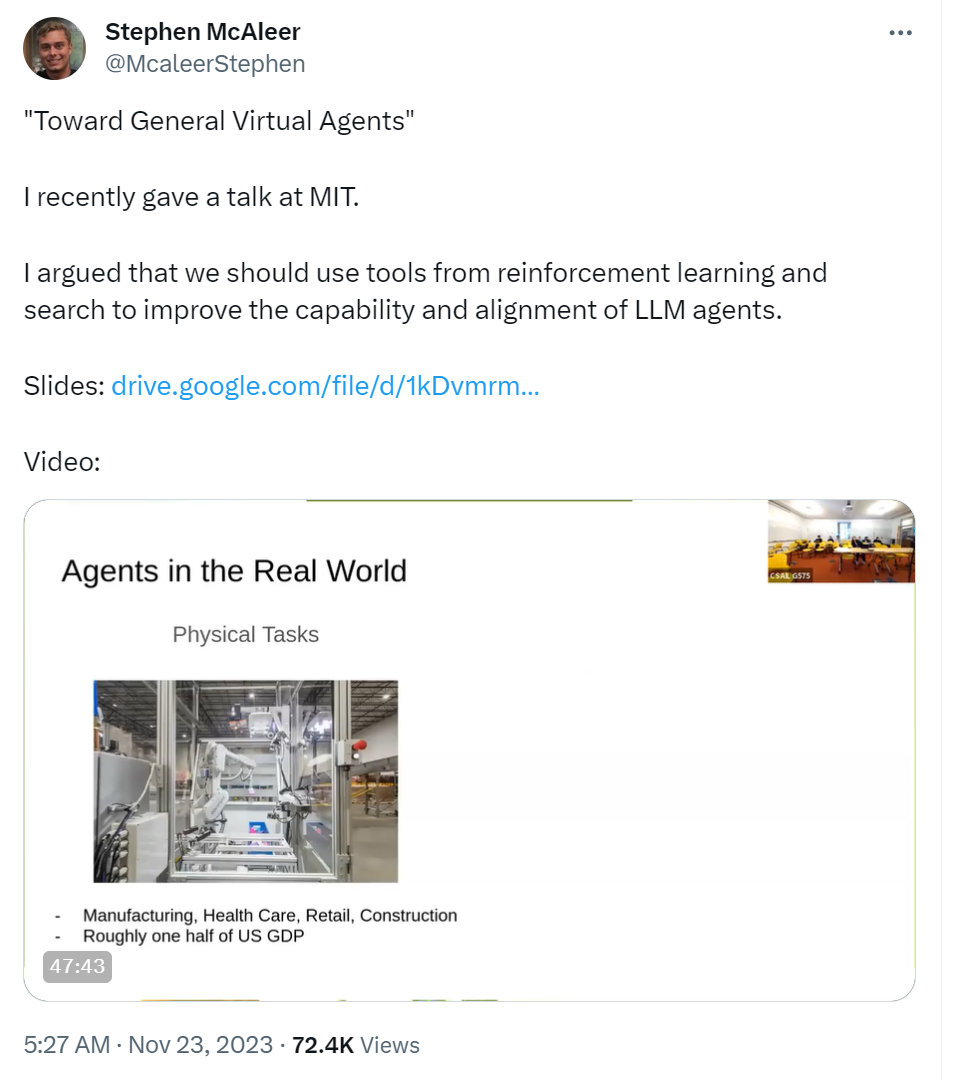Open the three-dot more options menu
This screenshot has width=957, height=1080.
tap(900, 33)
